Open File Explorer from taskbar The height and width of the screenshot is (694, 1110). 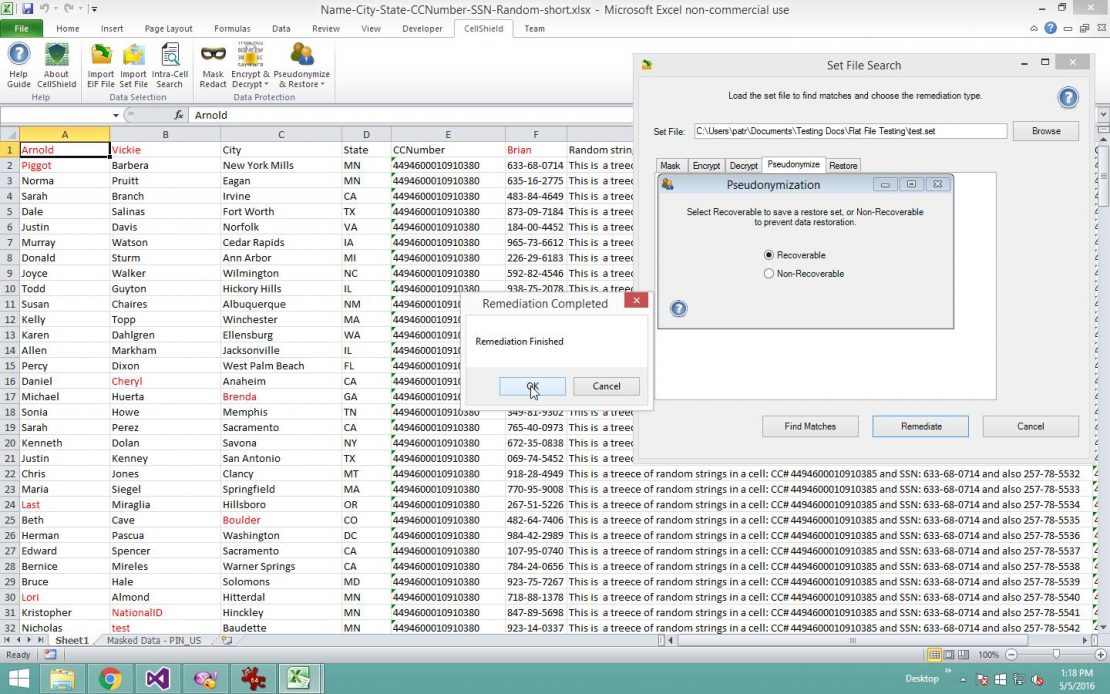click(x=62, y=679)
